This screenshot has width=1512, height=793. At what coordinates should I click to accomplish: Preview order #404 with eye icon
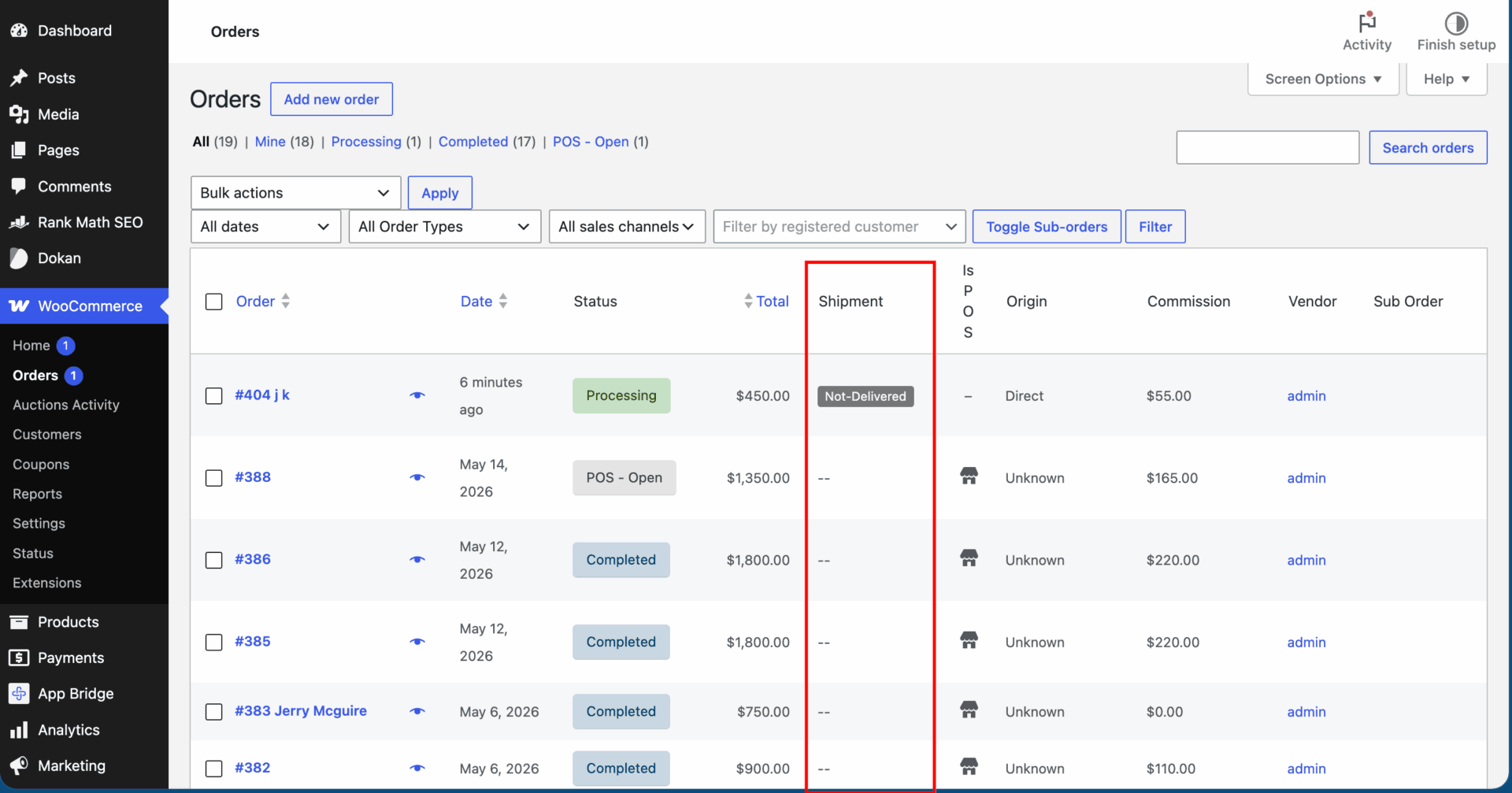(x=417, y=395)
